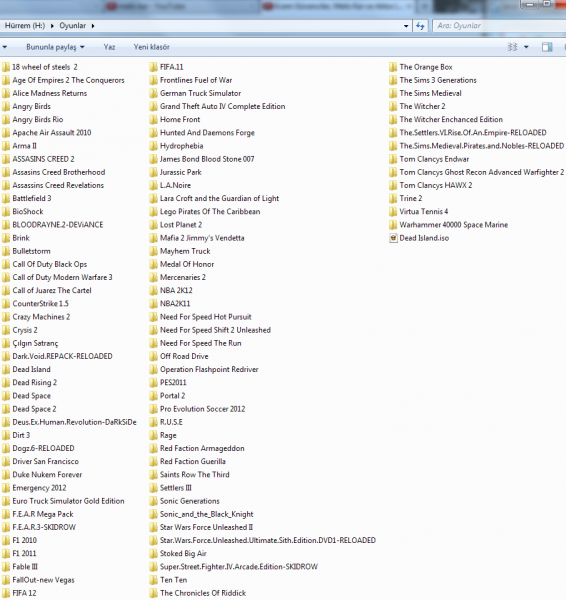Click the refresh icon beside the address bar

click(x=420, y=26)
